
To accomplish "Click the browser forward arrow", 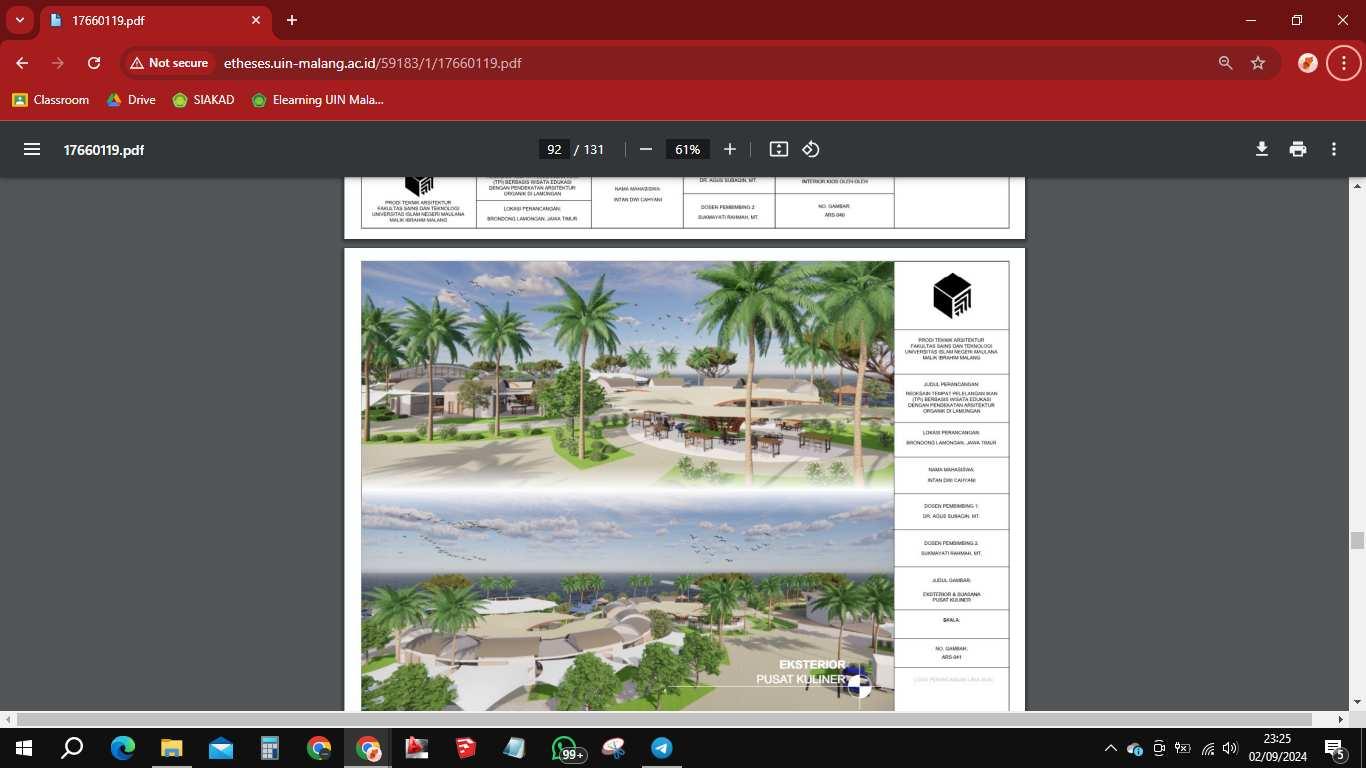I will [58, 63].
